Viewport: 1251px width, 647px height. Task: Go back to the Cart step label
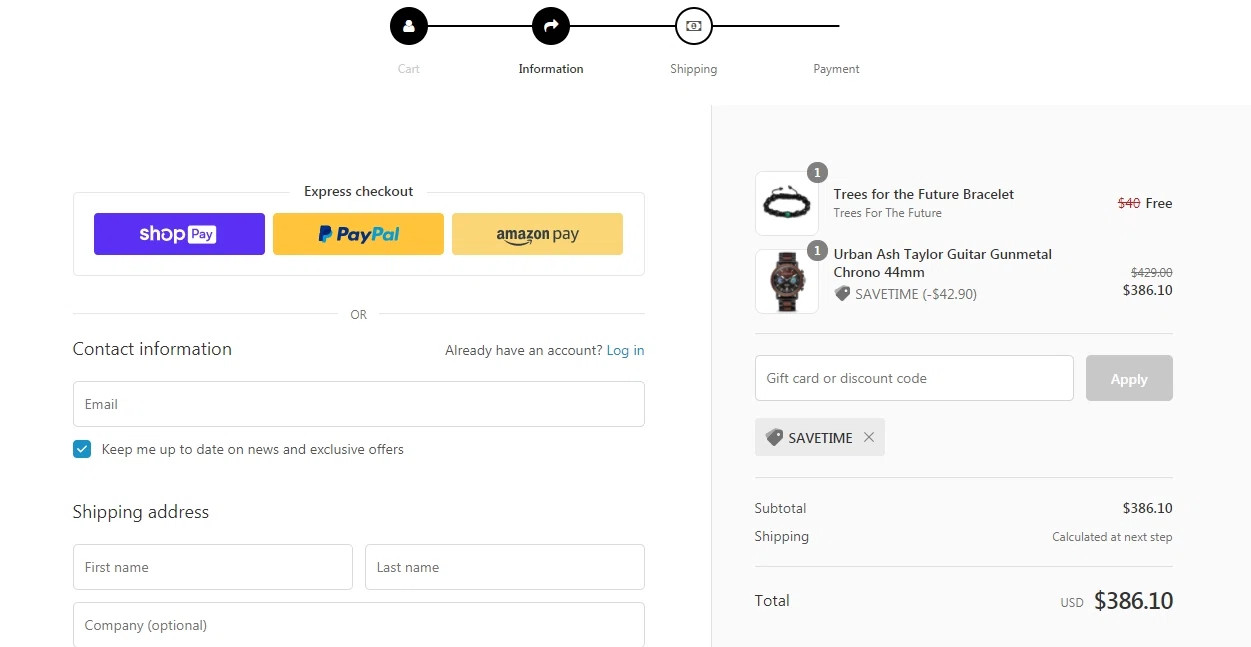408,69
